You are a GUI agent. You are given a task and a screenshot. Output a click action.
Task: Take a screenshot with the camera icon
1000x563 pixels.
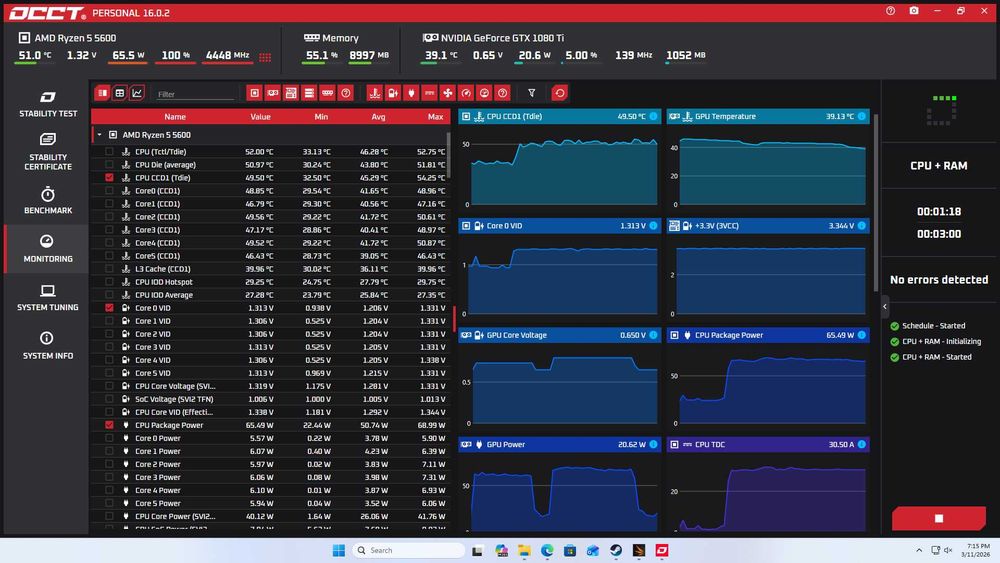[x=914, y=11]
